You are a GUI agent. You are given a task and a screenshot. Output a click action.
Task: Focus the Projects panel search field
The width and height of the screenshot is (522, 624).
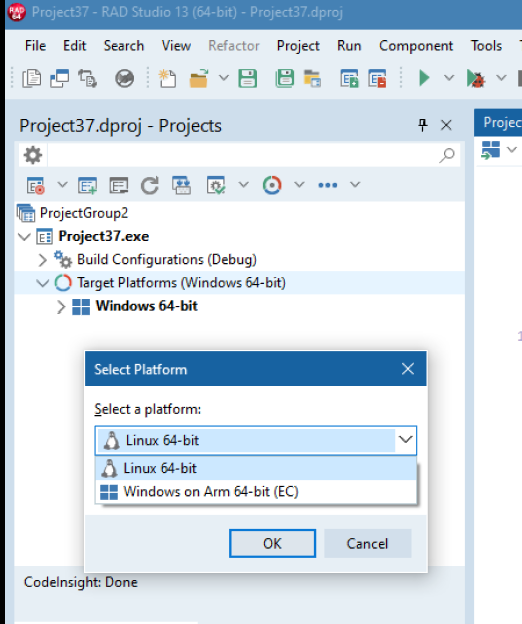click(x=241, y=155)
